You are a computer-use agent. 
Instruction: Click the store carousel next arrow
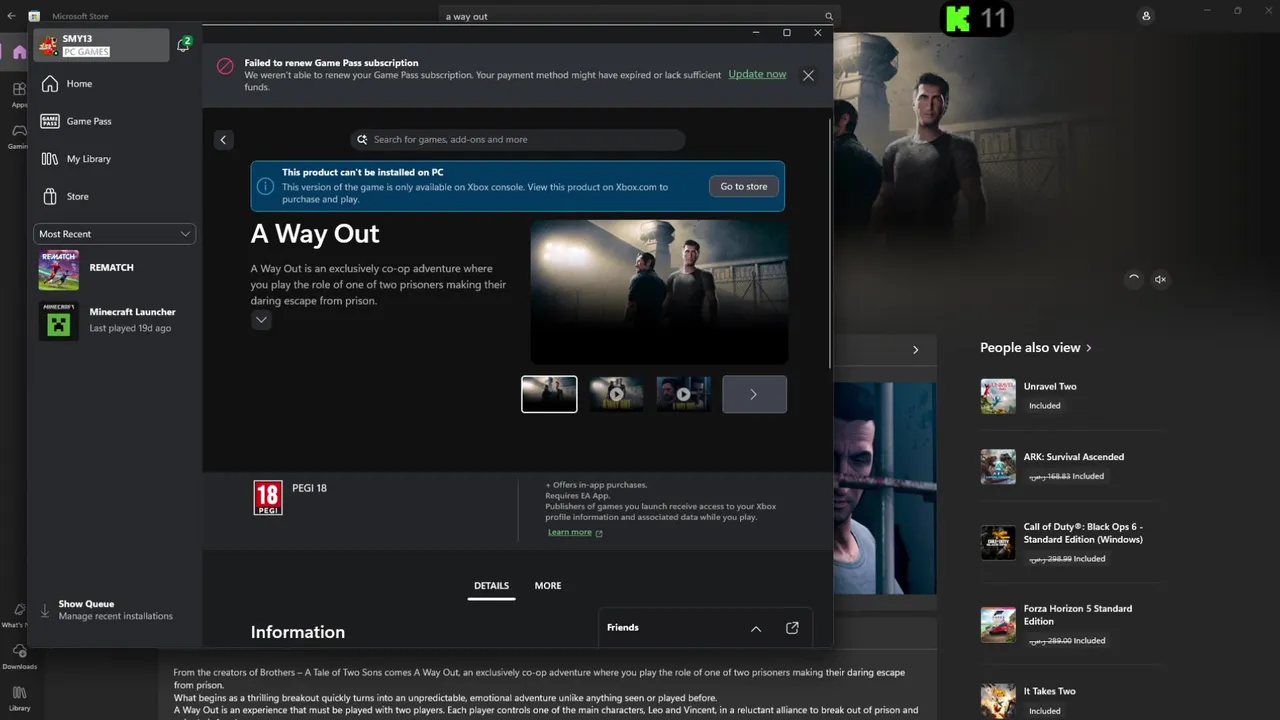click(915, 350)
